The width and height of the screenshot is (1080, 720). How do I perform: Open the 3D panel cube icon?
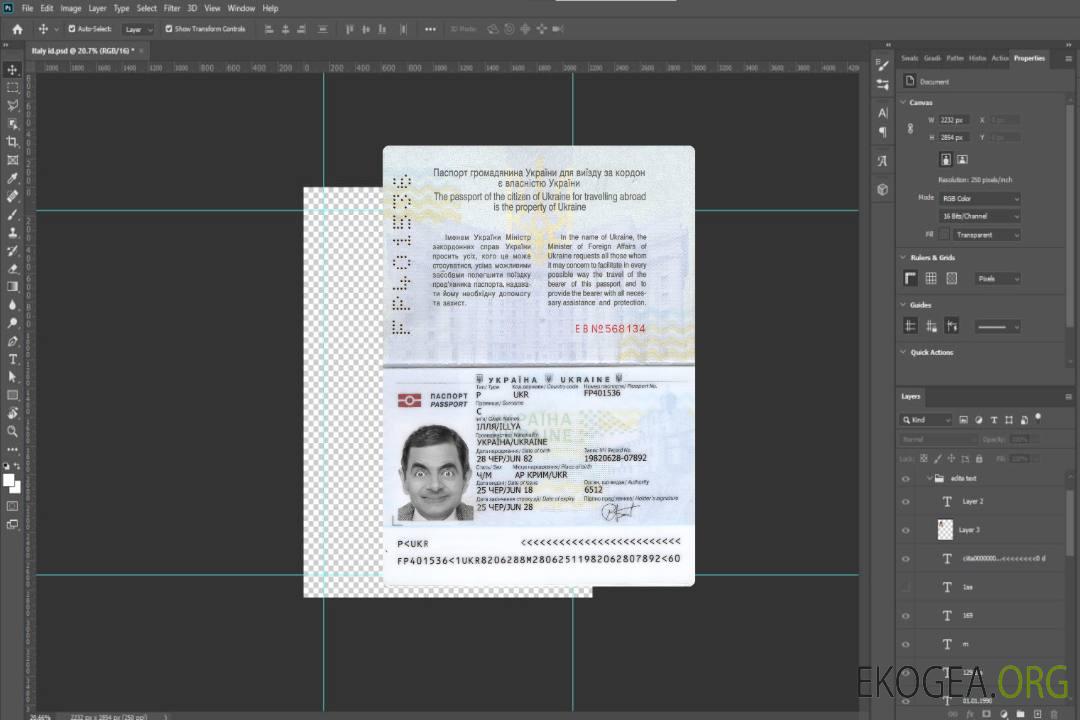pos(882,189)
